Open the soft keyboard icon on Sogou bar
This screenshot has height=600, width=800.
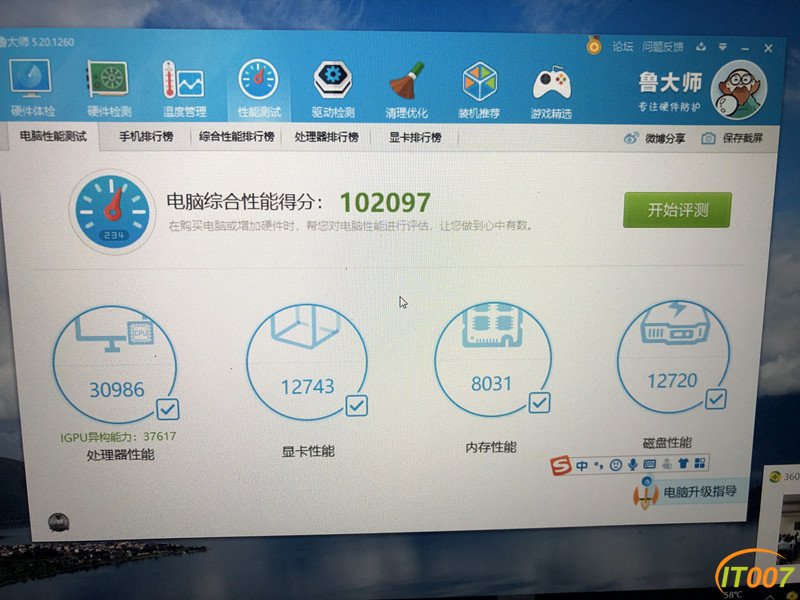[x=649, y=464]
